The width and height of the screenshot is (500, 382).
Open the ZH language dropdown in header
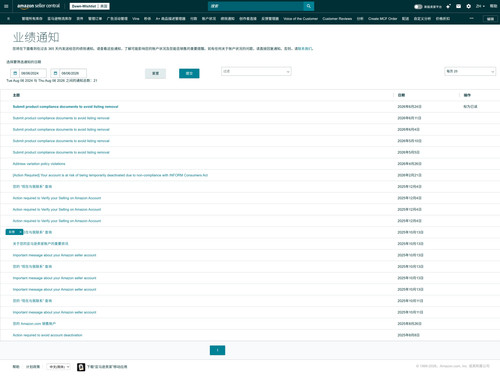(x=480, y=6)
